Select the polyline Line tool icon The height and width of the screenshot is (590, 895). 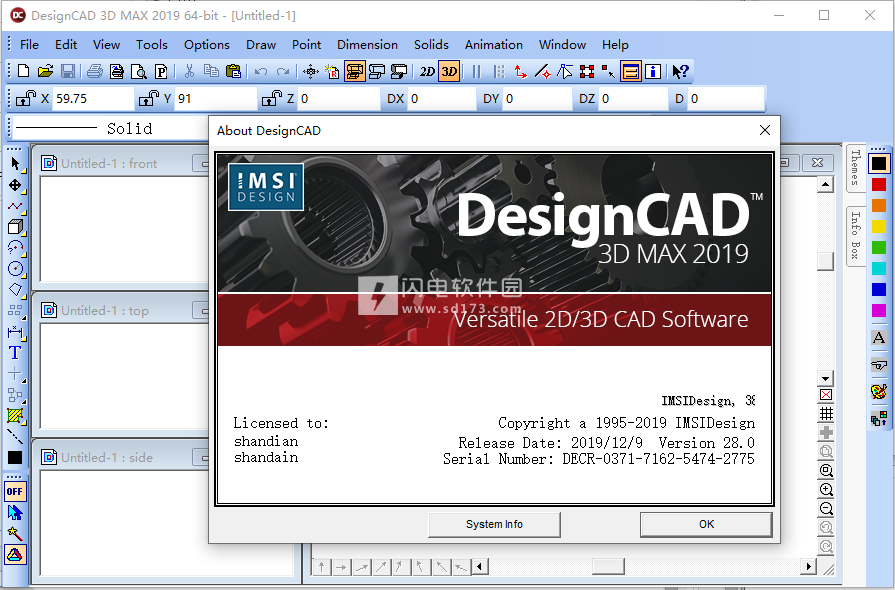point(15,206)
